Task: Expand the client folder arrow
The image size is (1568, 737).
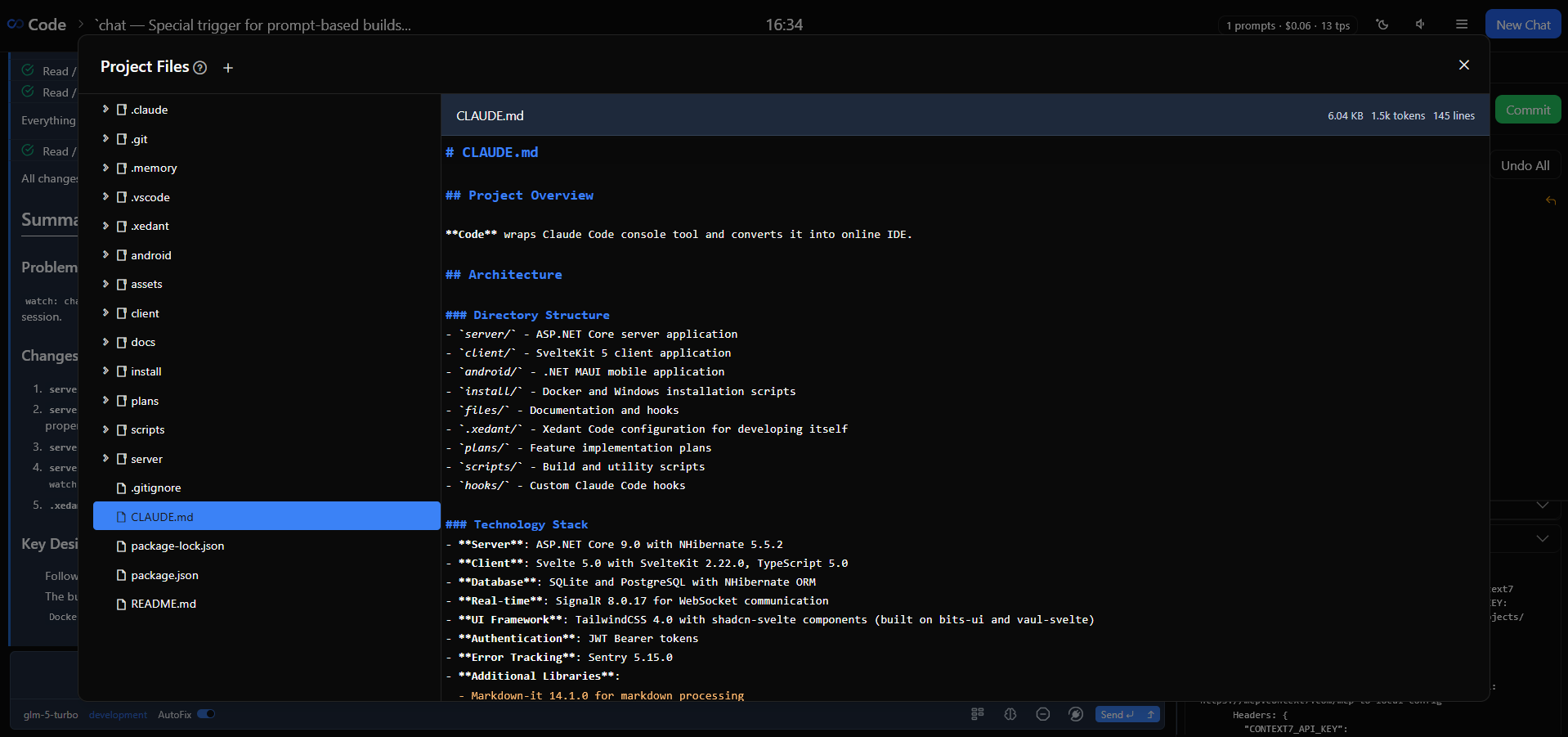Action: tap(105, 312)
